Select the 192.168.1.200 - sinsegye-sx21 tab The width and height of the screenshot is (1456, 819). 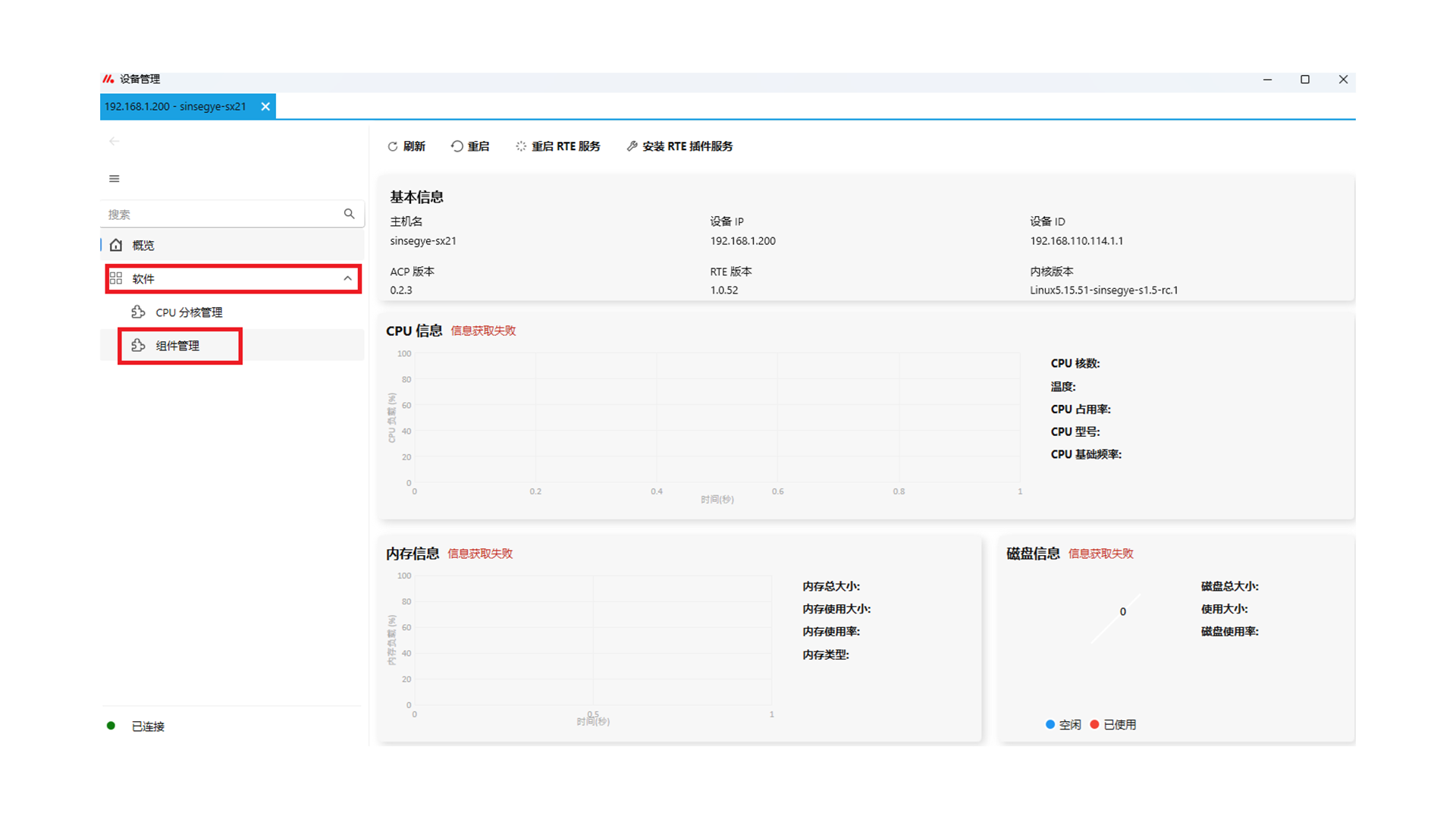[175, 107]
